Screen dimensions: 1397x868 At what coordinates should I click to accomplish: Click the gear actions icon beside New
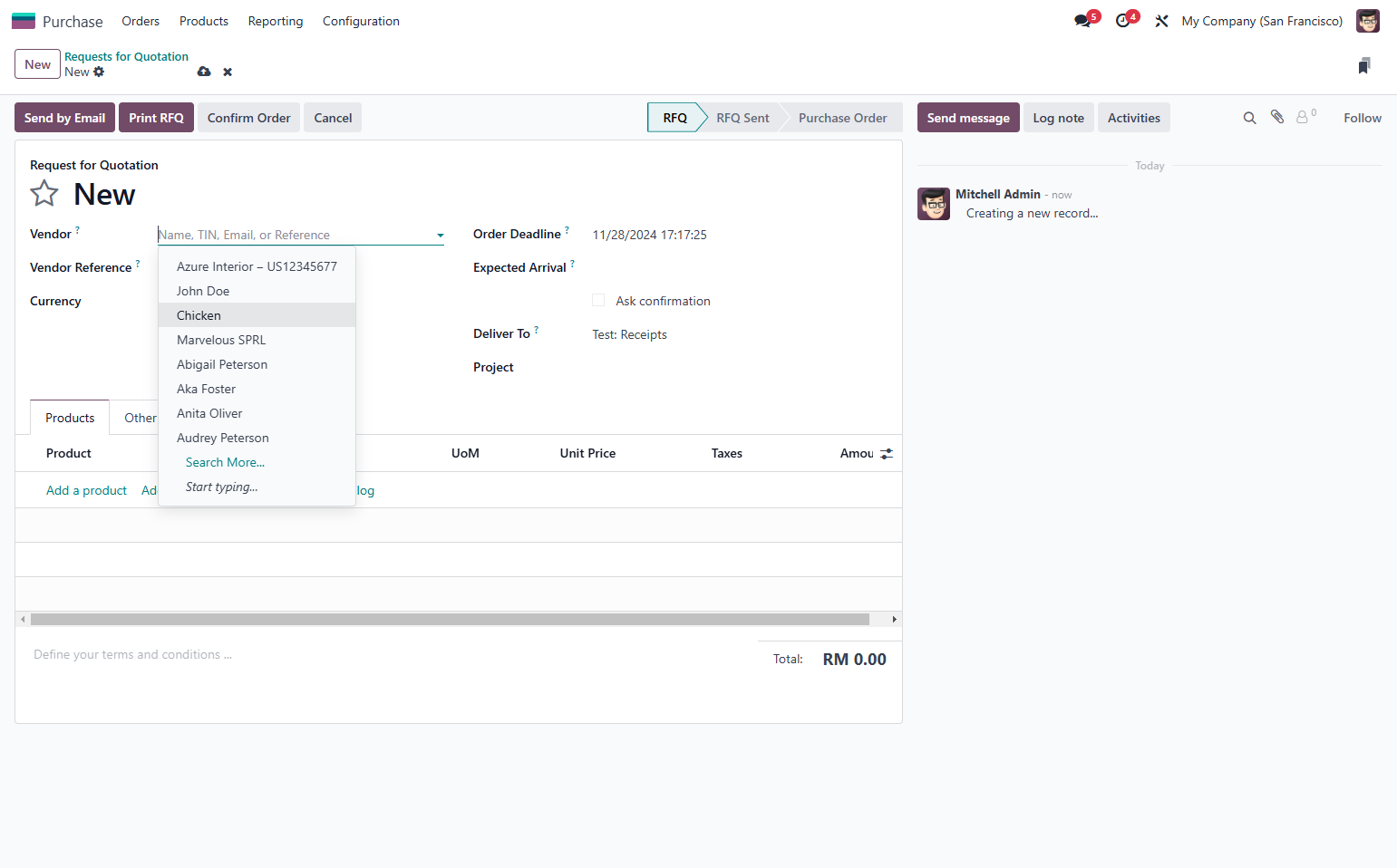[99, 72]
